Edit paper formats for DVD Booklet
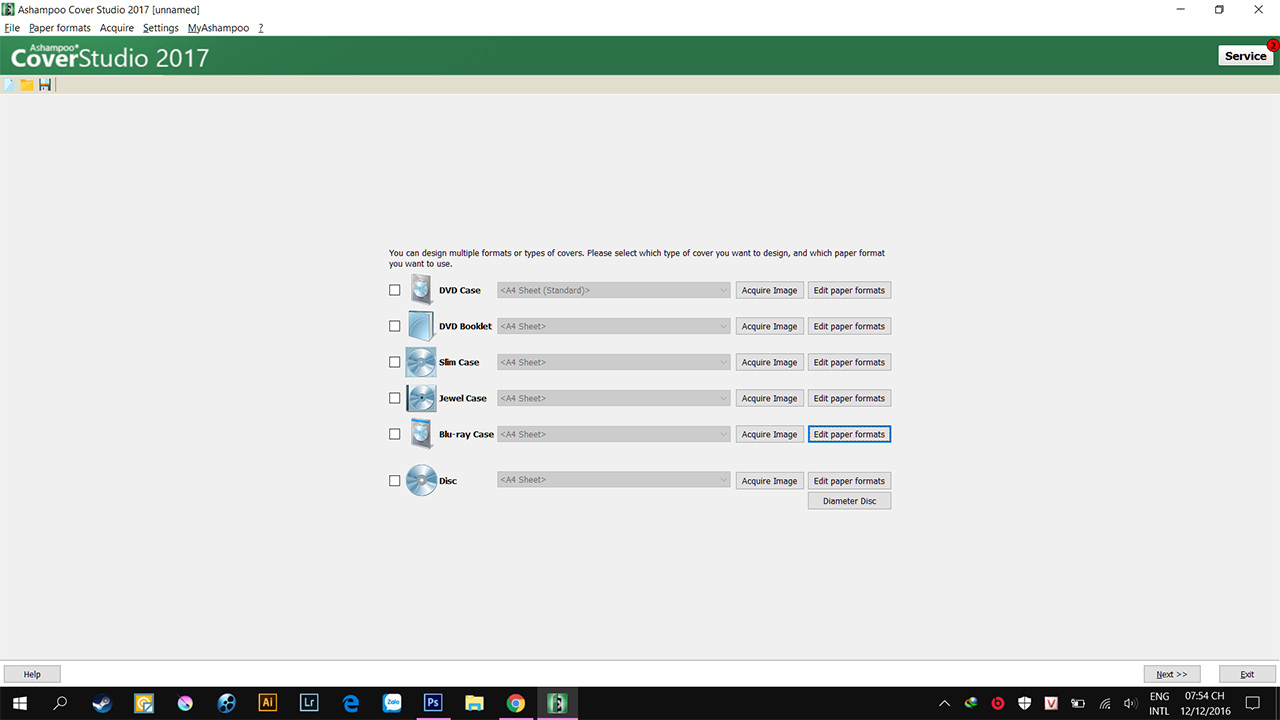 pyautogui.click(x=849, y=326)
